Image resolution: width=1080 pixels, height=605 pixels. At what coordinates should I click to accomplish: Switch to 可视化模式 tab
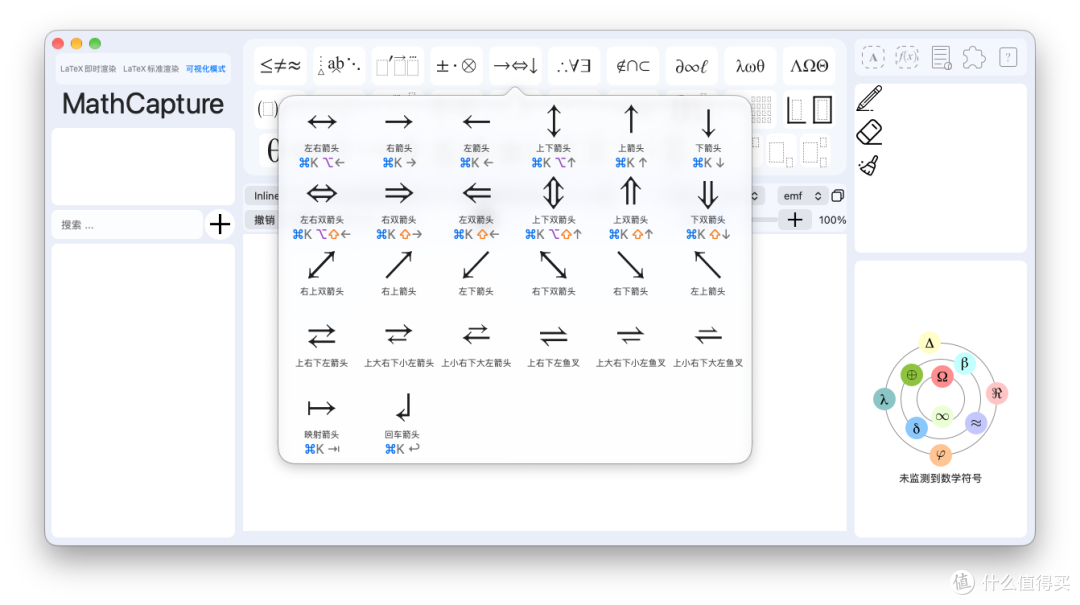pos(205,69)
